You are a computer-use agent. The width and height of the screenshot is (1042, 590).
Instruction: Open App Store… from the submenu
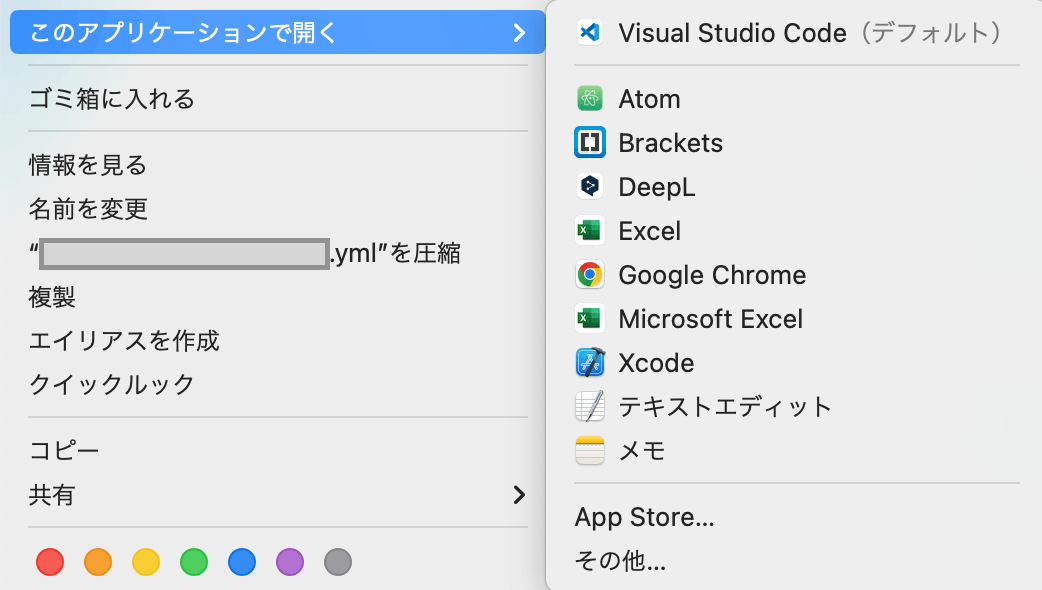coord(644,518)
